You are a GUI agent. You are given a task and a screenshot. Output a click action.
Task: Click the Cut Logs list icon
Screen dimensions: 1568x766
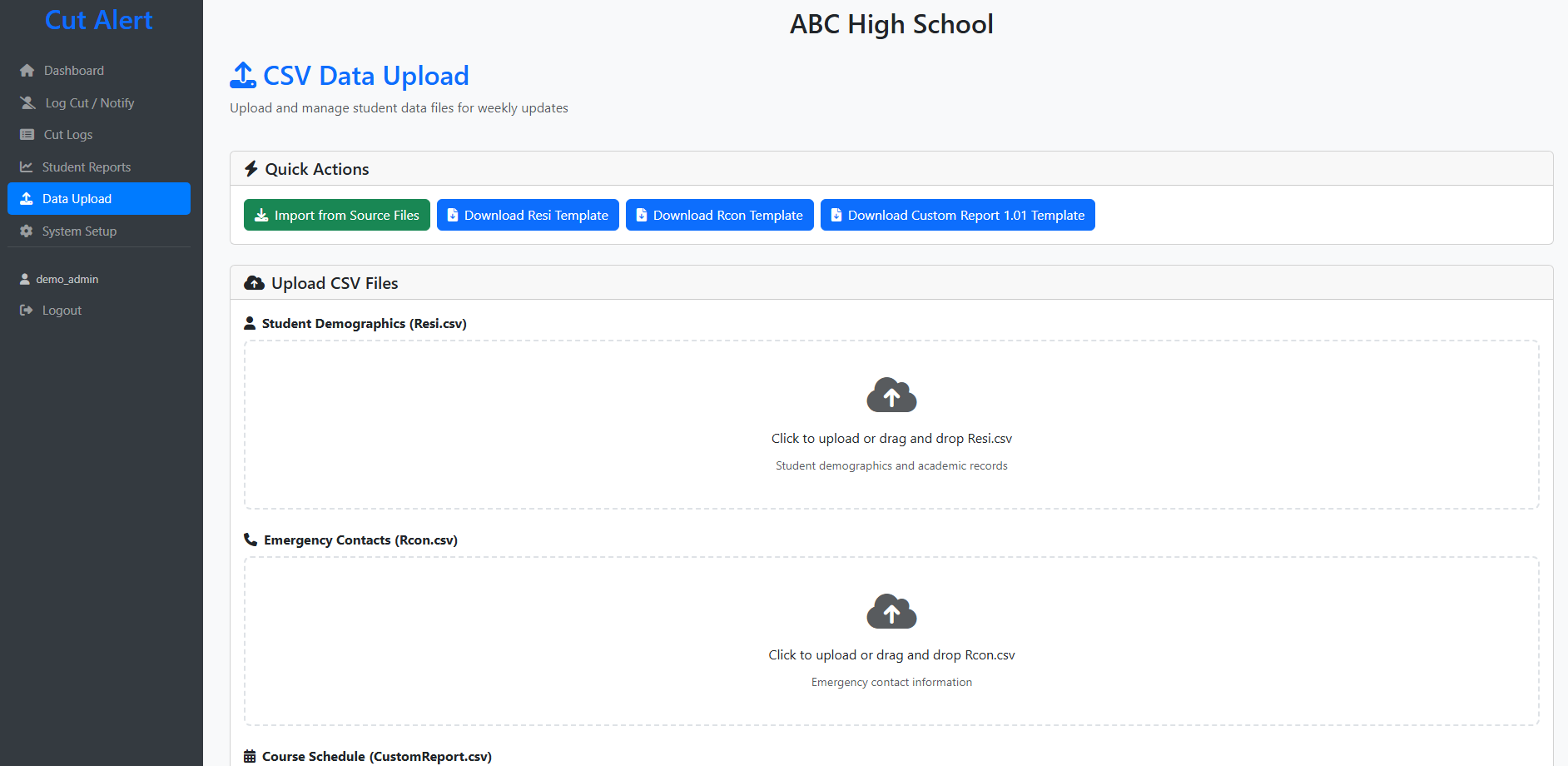[27, 135]
